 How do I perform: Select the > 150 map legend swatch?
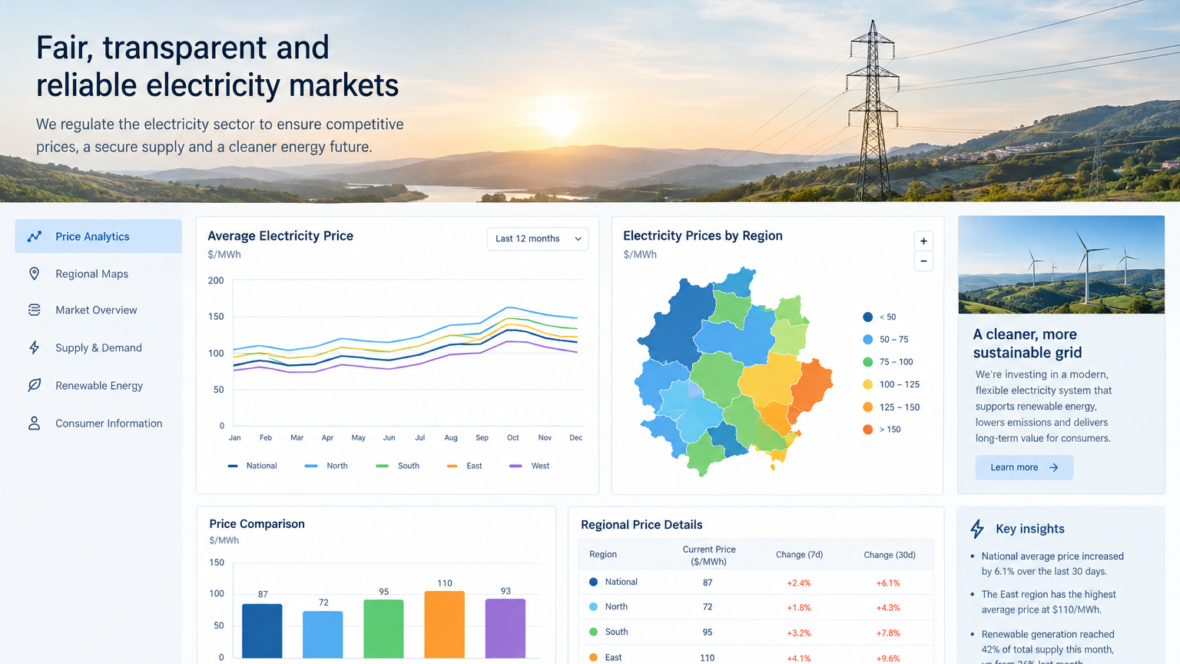868,429
